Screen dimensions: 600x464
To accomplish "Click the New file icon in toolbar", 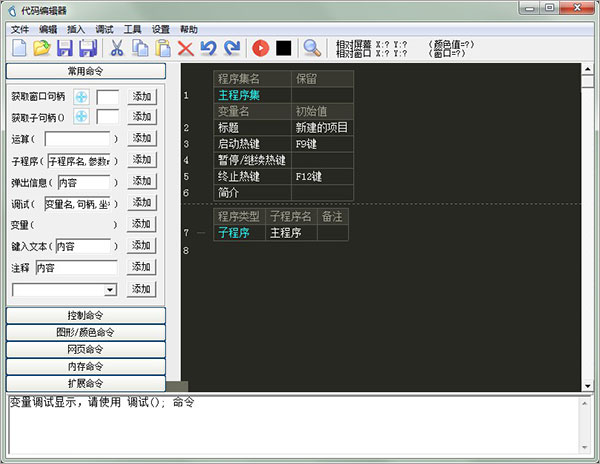I will [x=19, y=48].
